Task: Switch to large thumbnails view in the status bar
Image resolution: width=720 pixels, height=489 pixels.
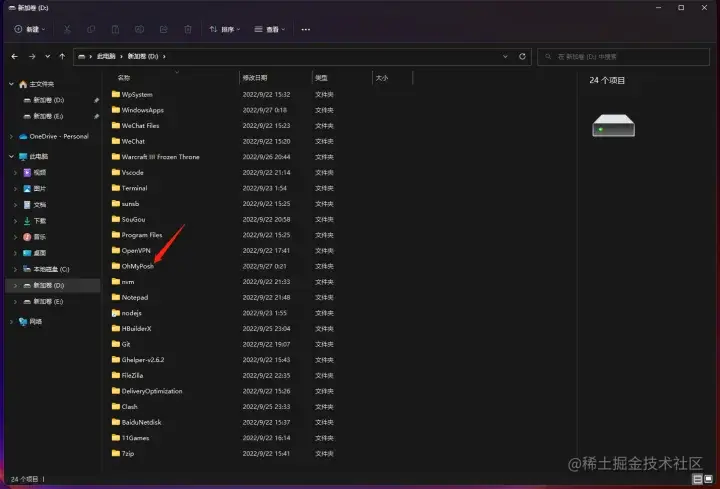Action: click(x=709, y=479)
